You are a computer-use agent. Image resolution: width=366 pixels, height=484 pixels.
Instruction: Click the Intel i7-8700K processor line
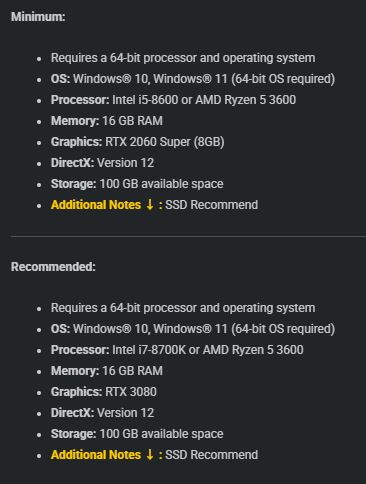177,350
